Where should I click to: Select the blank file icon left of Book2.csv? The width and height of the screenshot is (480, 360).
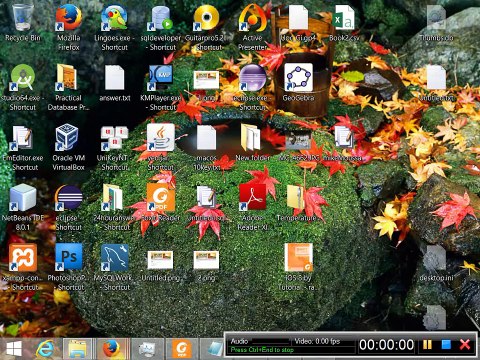pos(298,17)
